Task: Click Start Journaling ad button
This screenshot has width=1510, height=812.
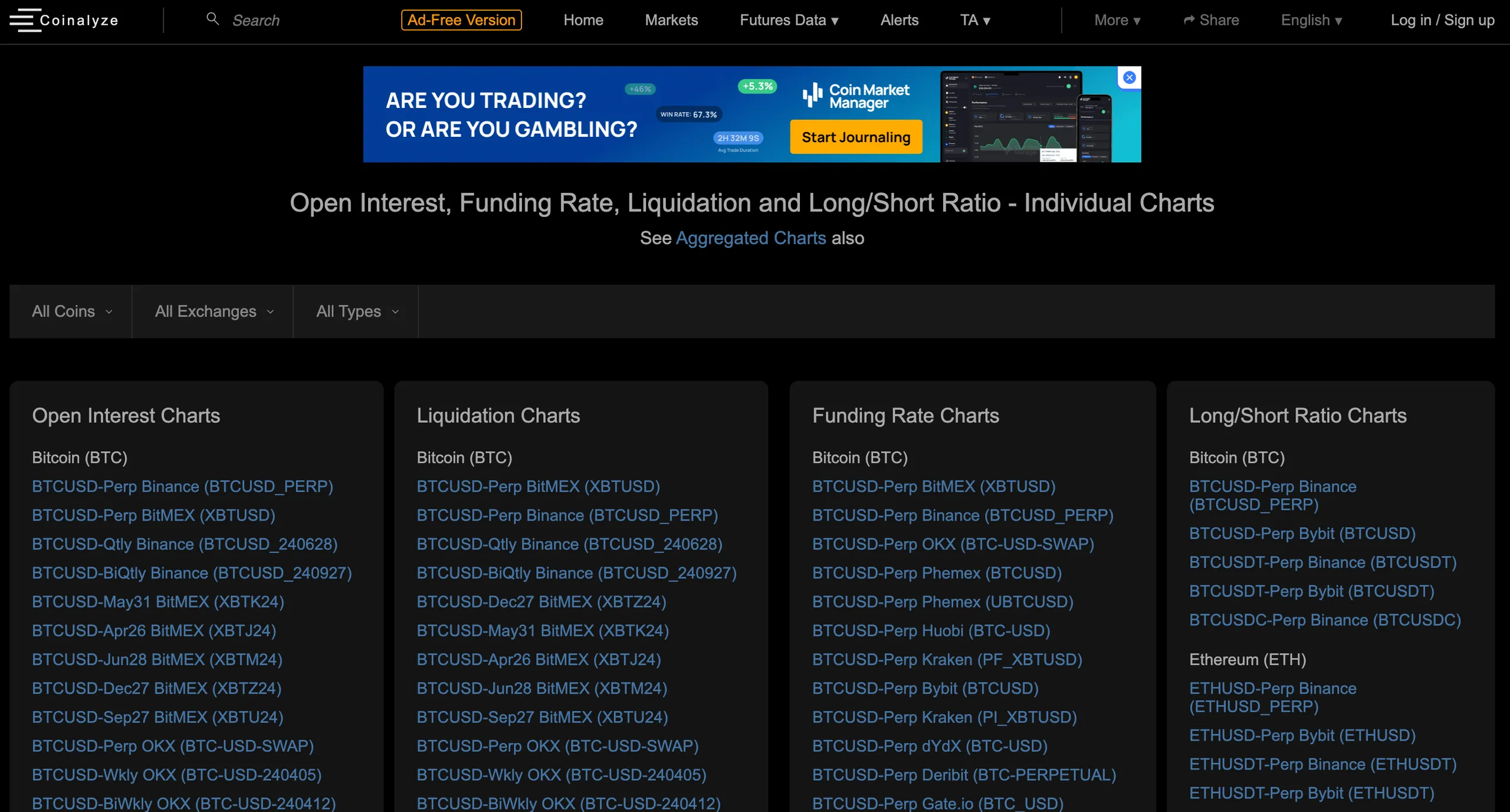Action: [x=856, y=137]
